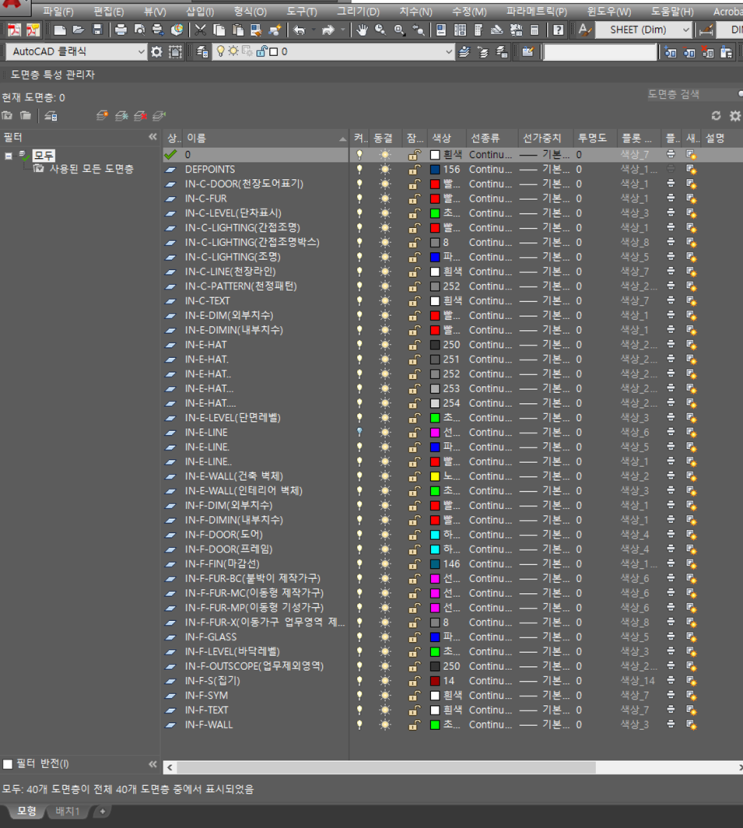Collapse the 모두 filter tree node
Image resolution: width=743 pixels, height=828 pixels.
coord(9,156)
